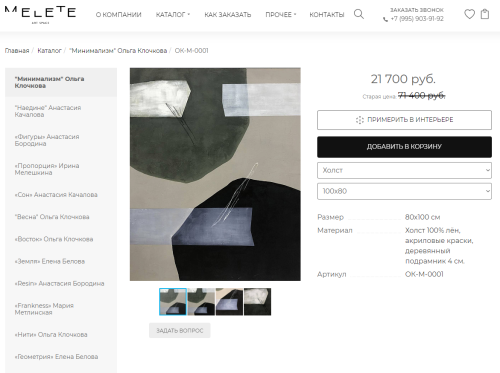Image resolution: width=500 pixels, height=373 pixels.
Task: Click the main painting image
Action: point(215,174)
